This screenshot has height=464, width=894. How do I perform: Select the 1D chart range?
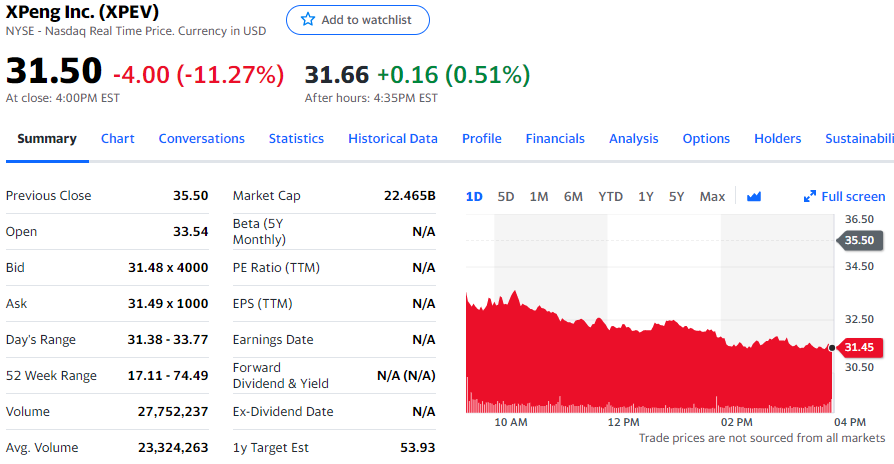pos(474,197)
